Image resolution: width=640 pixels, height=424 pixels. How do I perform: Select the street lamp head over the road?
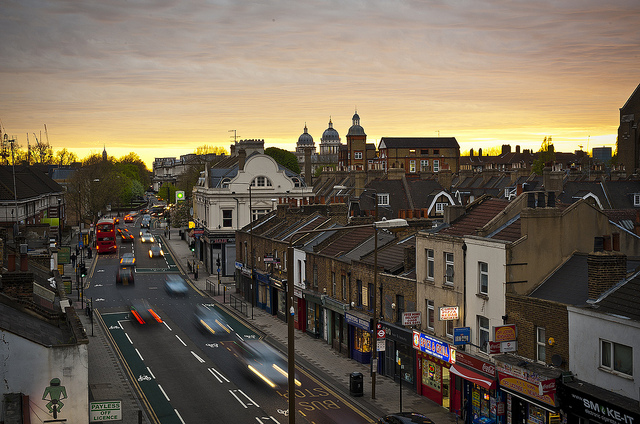391,223
